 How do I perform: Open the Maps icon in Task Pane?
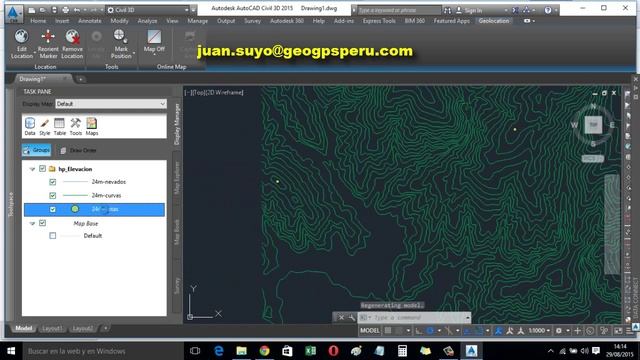click(x=91, y=126)
